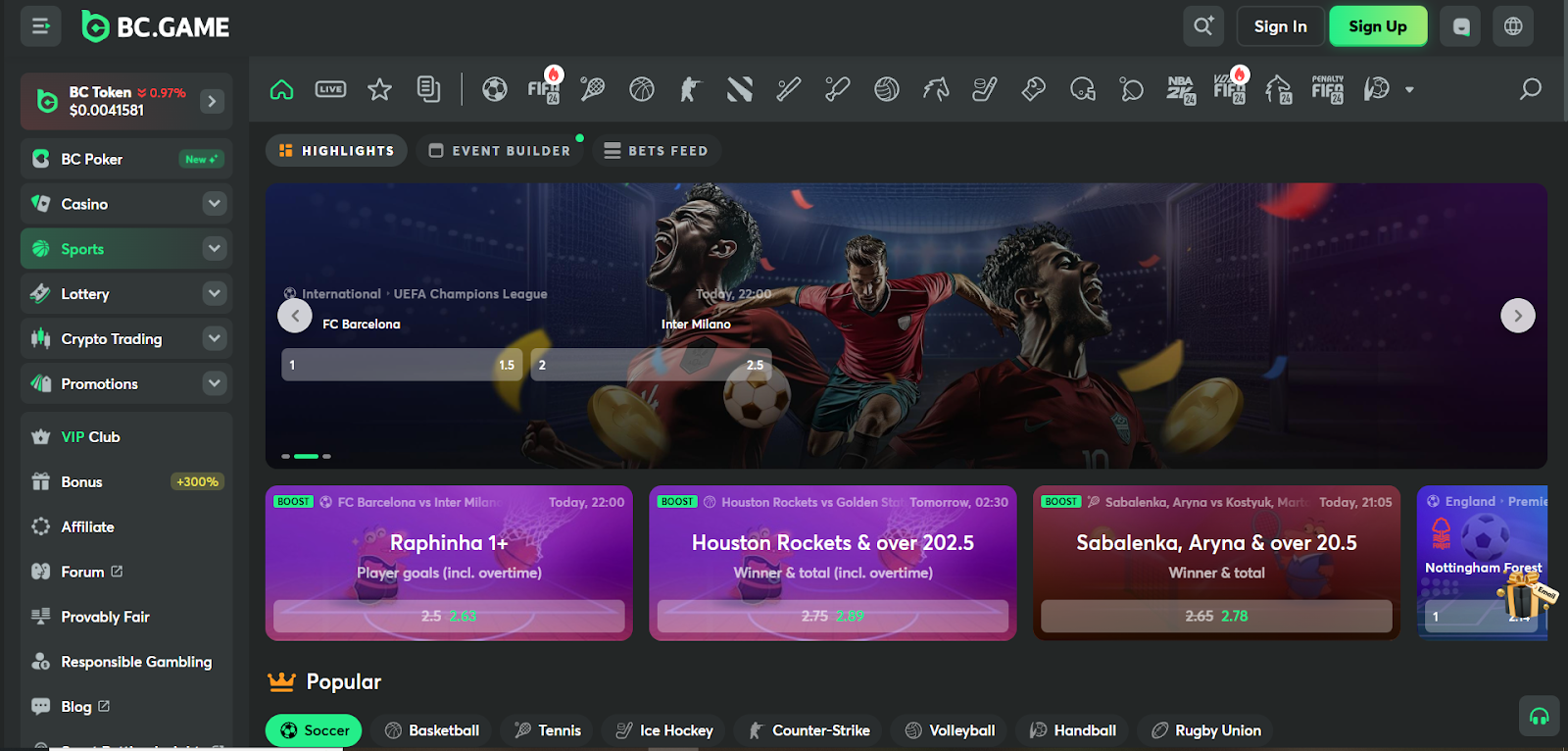Expand the Lottery submenu chevron
The width and height of the screenshot is (1568, 751).
tap(215, 293)
